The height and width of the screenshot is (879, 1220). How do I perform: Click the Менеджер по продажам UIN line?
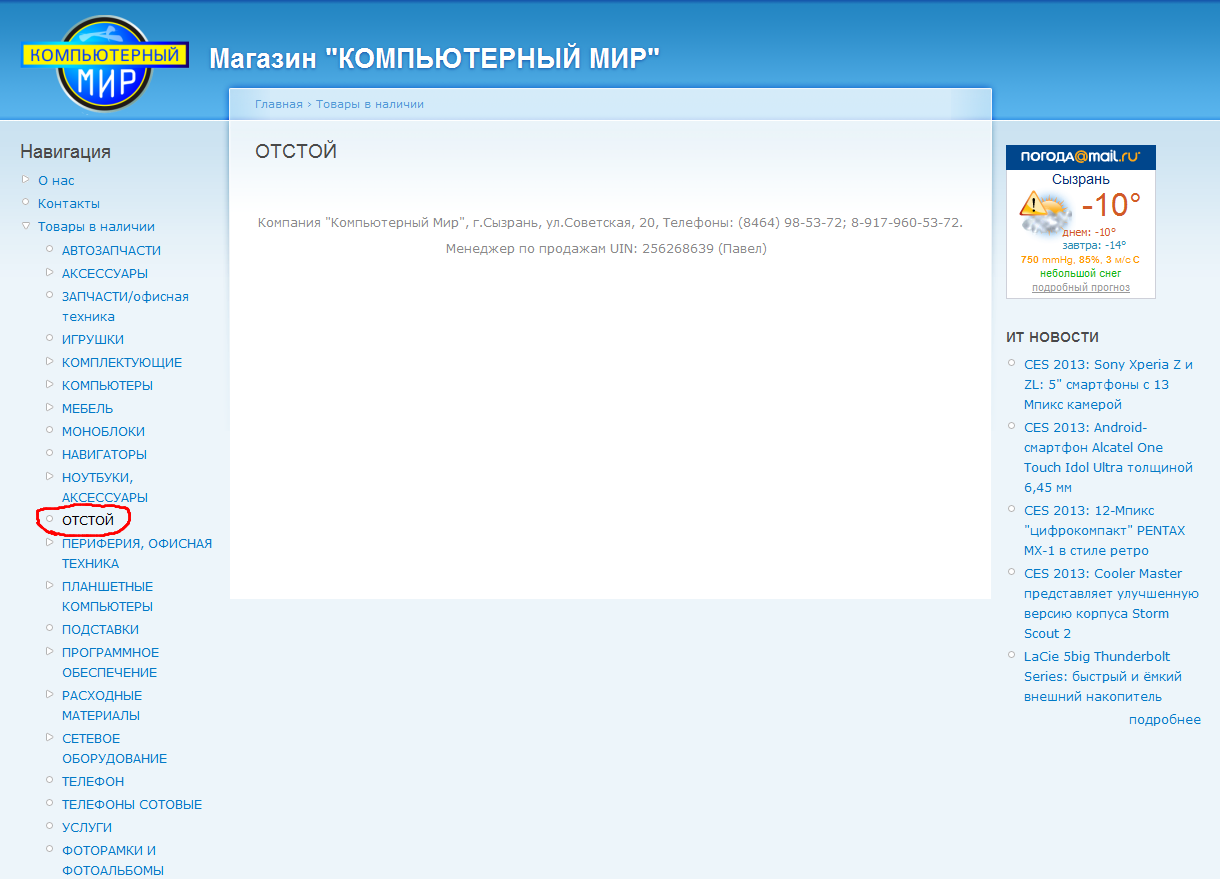point(606,249)
